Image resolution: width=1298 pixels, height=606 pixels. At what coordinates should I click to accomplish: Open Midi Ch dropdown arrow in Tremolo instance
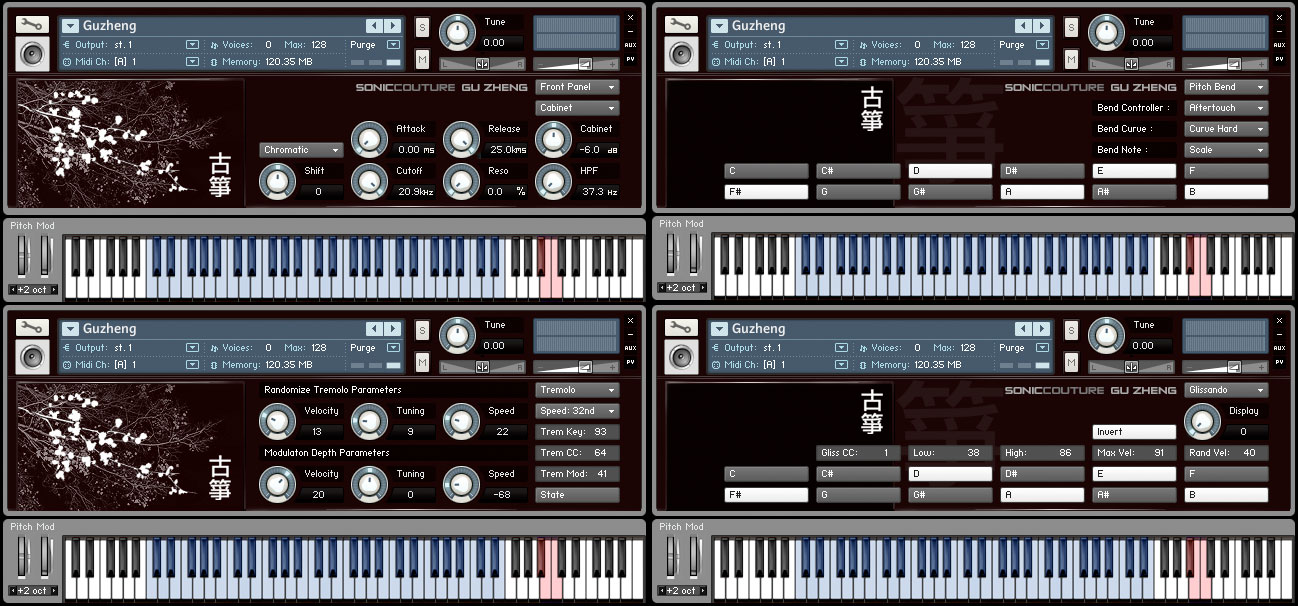[x=192, y=364]
